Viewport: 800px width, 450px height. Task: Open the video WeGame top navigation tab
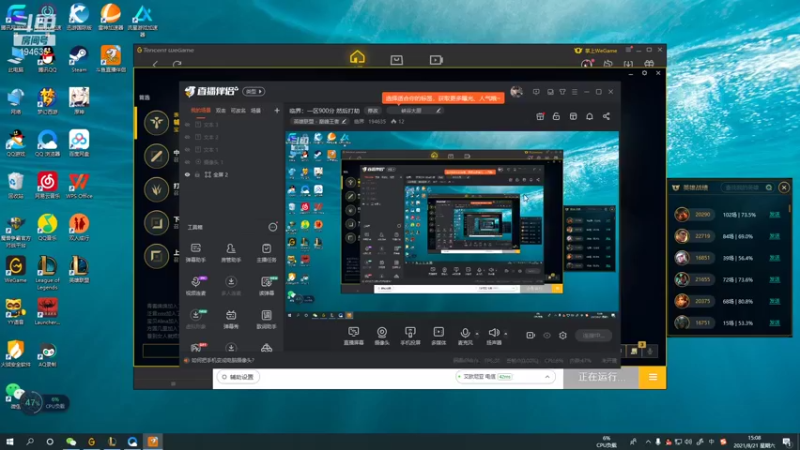tap(436, 60)
